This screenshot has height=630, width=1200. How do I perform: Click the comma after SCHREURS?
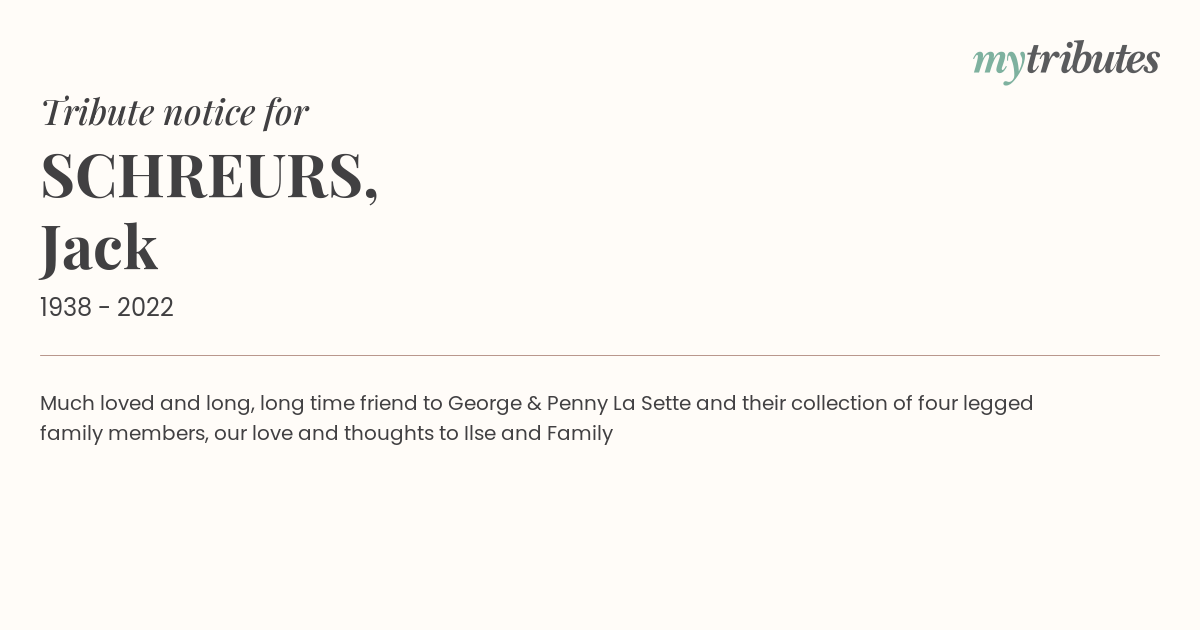coord(372,194)
